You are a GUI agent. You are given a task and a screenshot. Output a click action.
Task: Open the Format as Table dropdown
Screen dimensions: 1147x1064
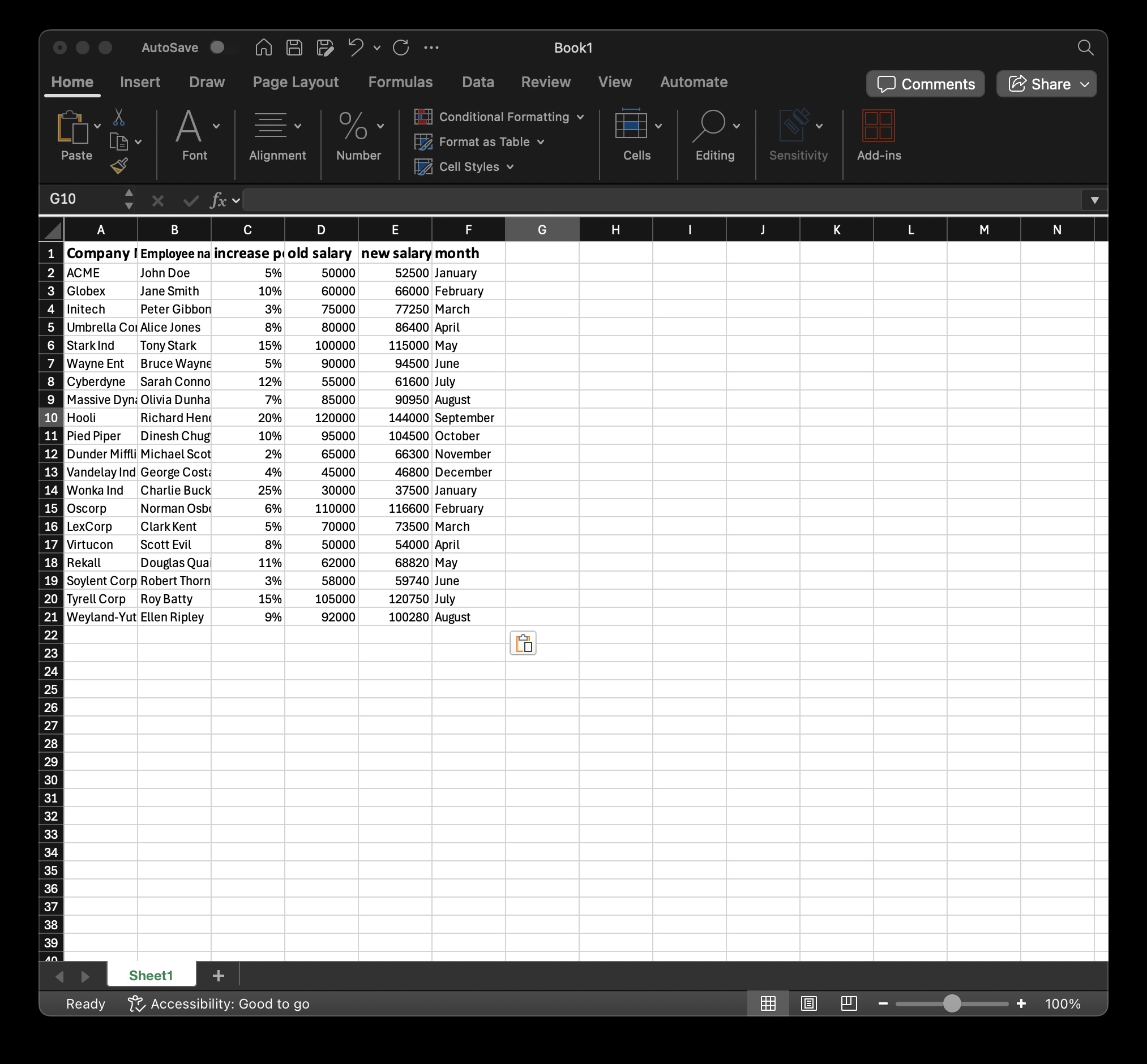(480, 141)
